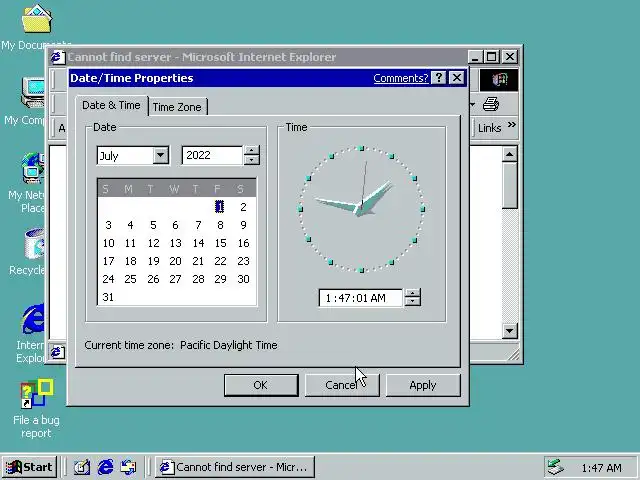Maximize the Internet Explorer window
The width and height of the screenshot is (640, 480).
(491, 56)
